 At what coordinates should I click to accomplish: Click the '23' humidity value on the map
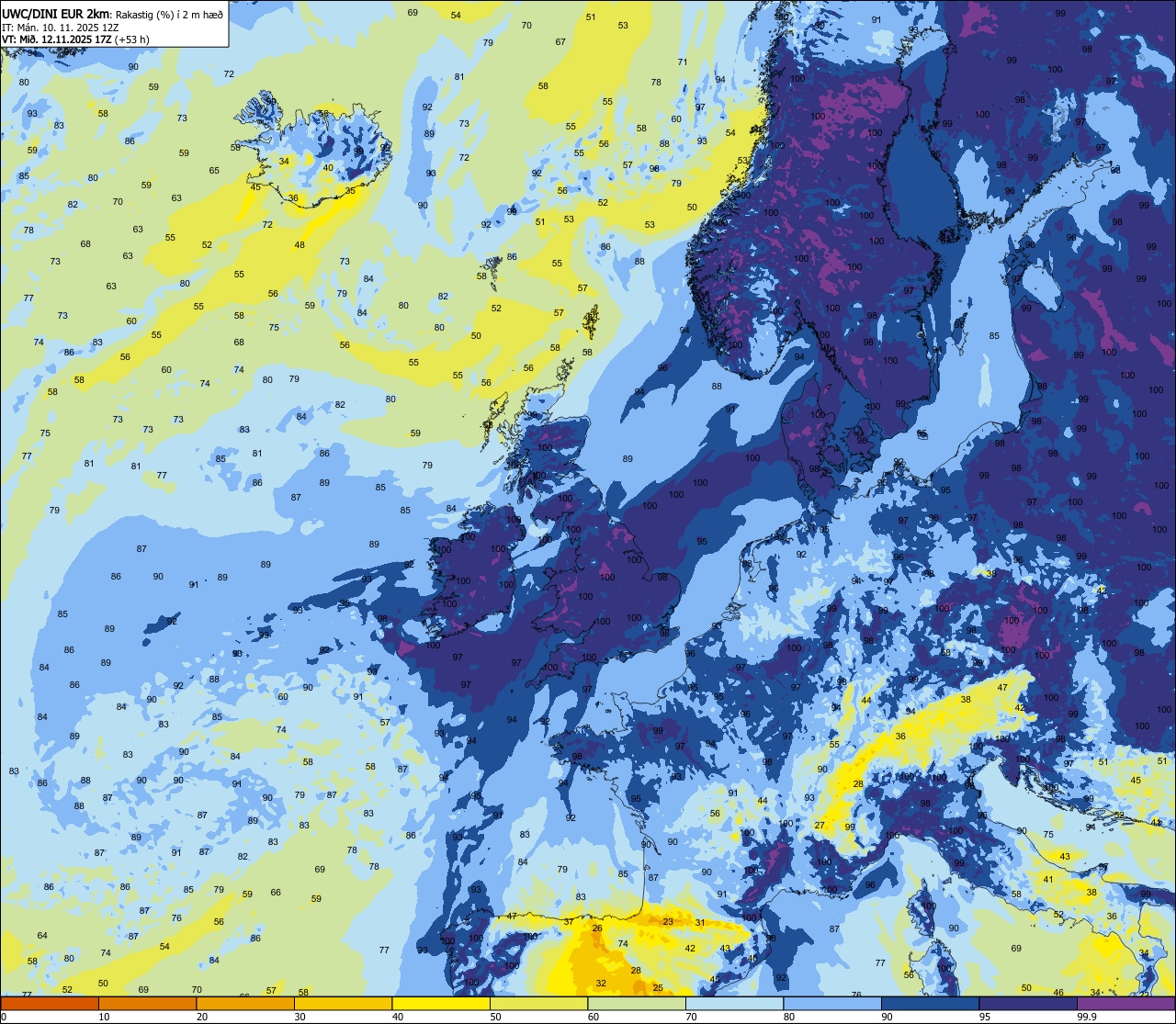coord(668,921)
